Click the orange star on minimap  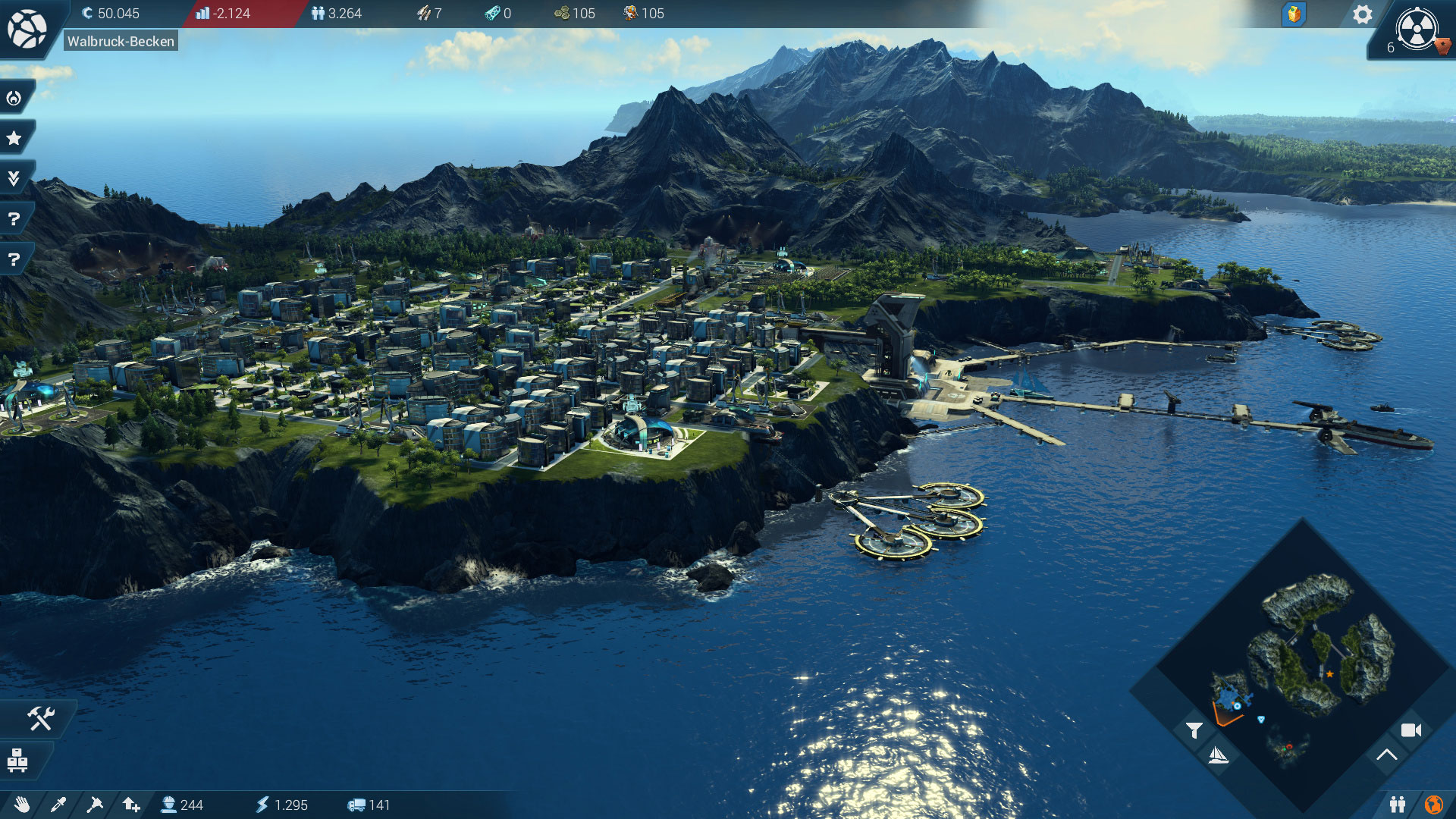1329,673
